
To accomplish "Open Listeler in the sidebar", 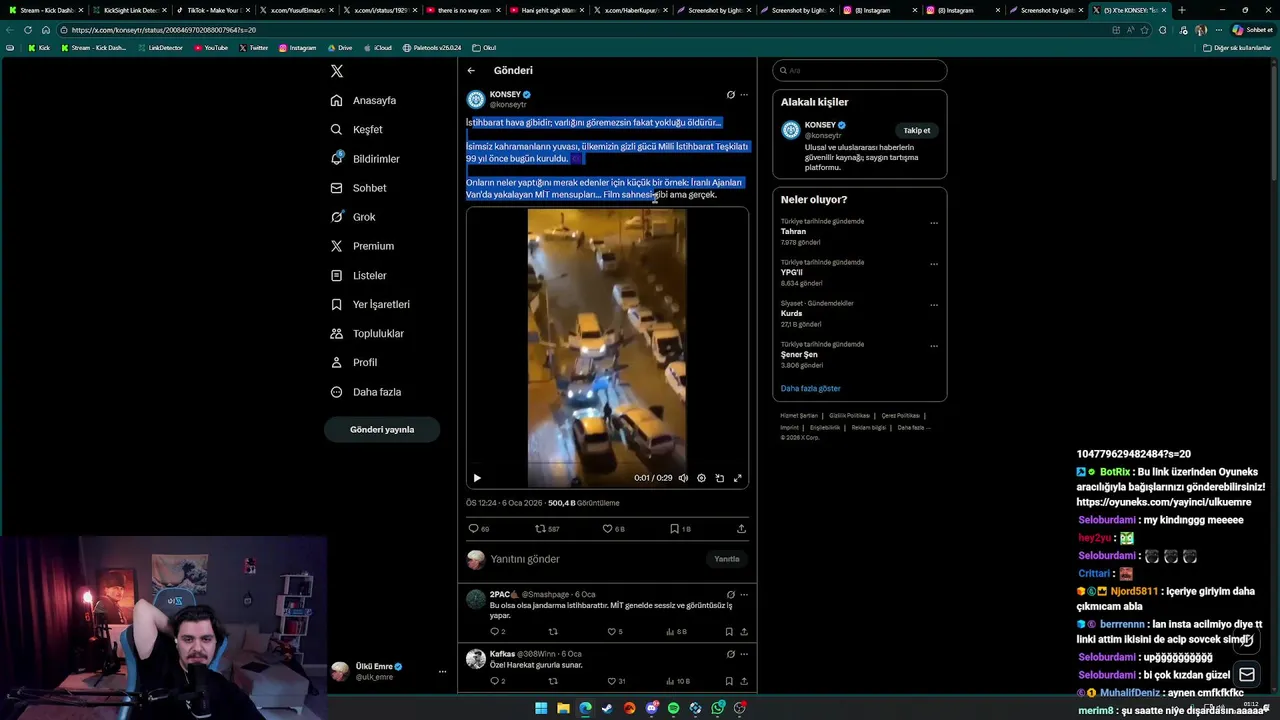I will coord(358,275).
